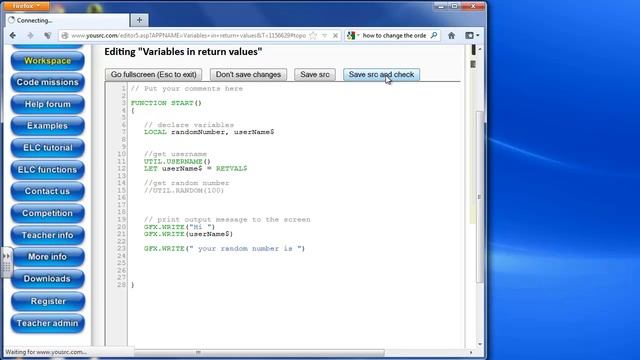The image size is (640, 360).
Task: Open the Firefox application menu
Action: 26,6
